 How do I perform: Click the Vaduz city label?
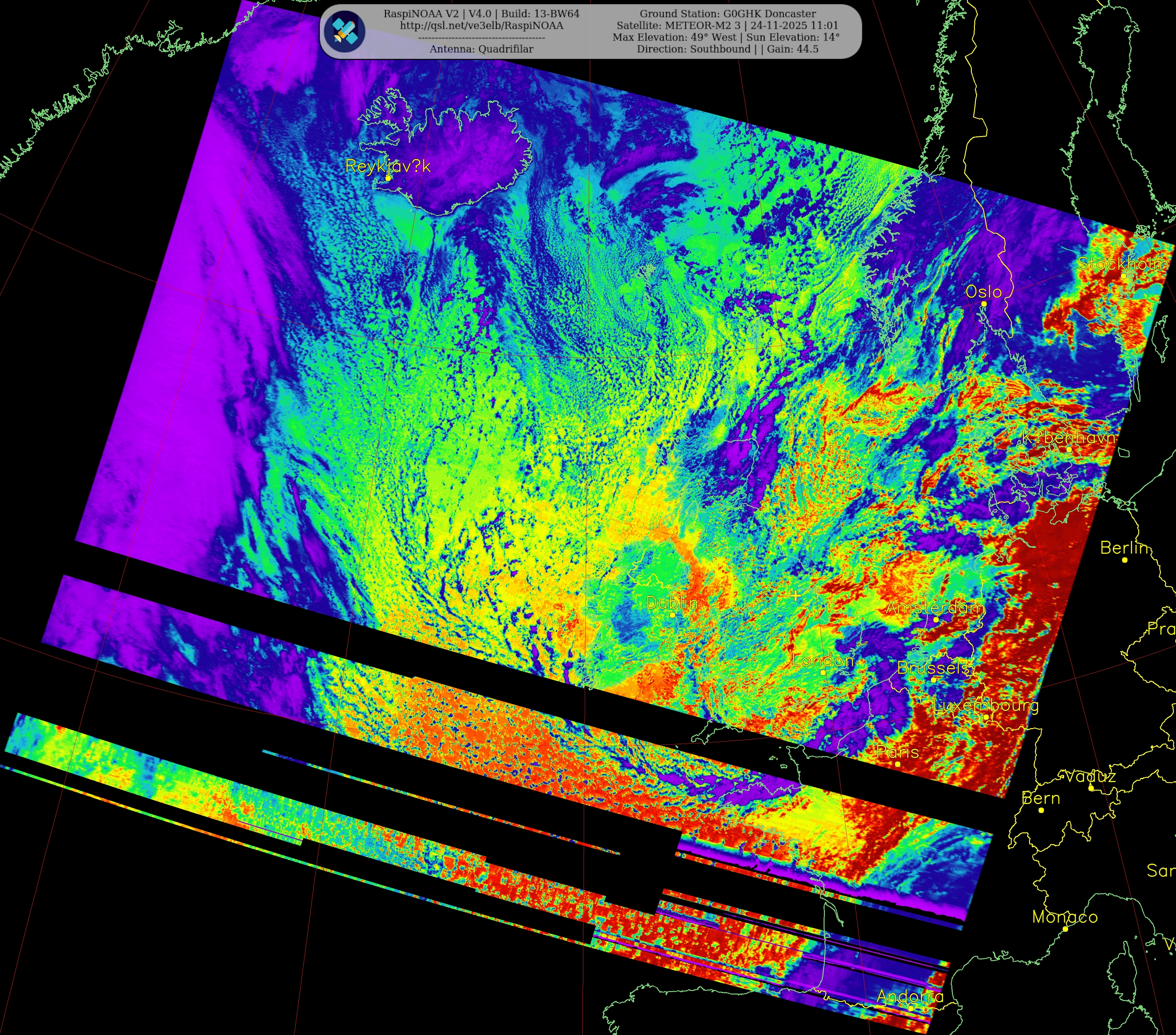tap(1090, 777)
